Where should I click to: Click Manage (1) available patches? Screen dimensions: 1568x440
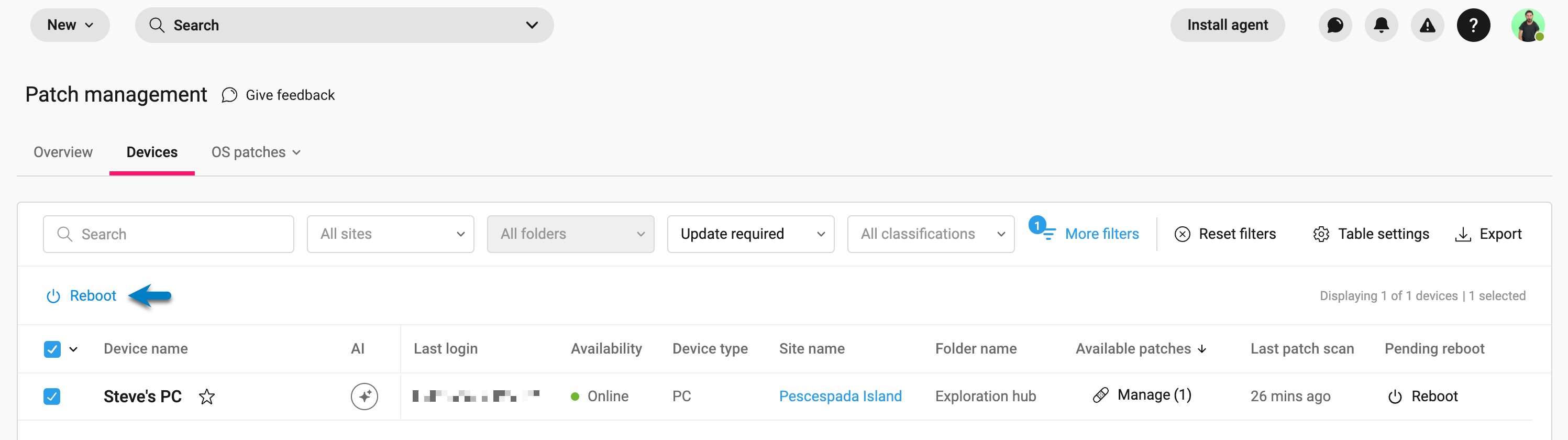point(1142,395)
